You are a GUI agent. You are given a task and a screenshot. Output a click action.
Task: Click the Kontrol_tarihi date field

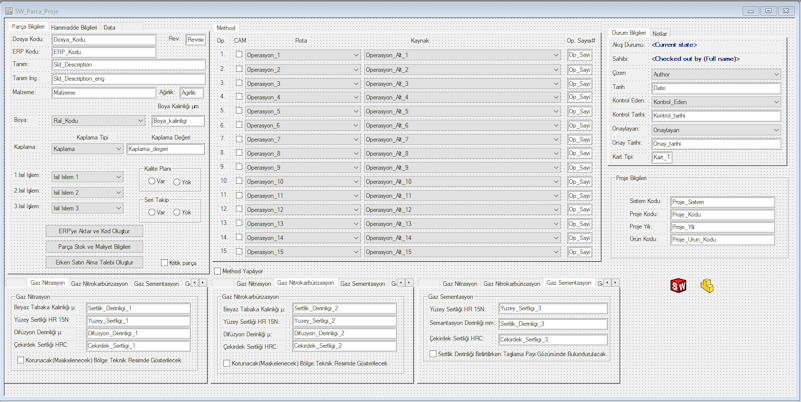pyautogui.click(x=716, y=116)
